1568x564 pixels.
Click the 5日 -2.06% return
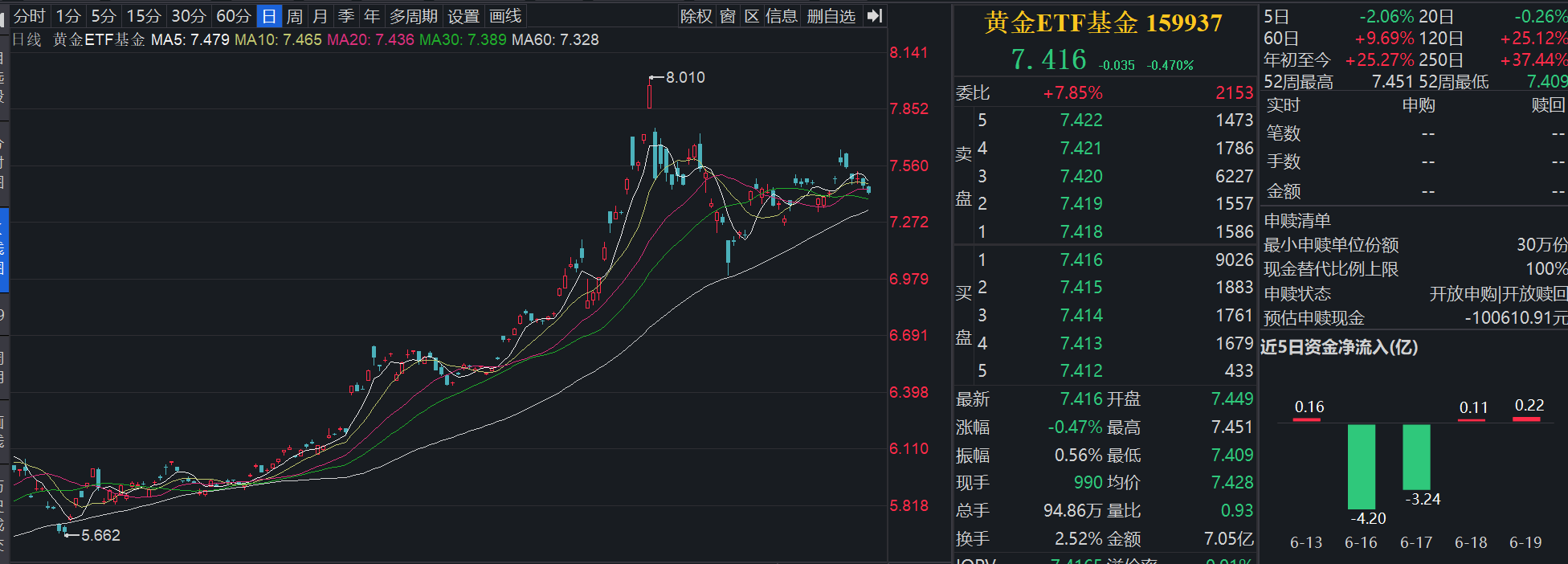click(1386, 17)
